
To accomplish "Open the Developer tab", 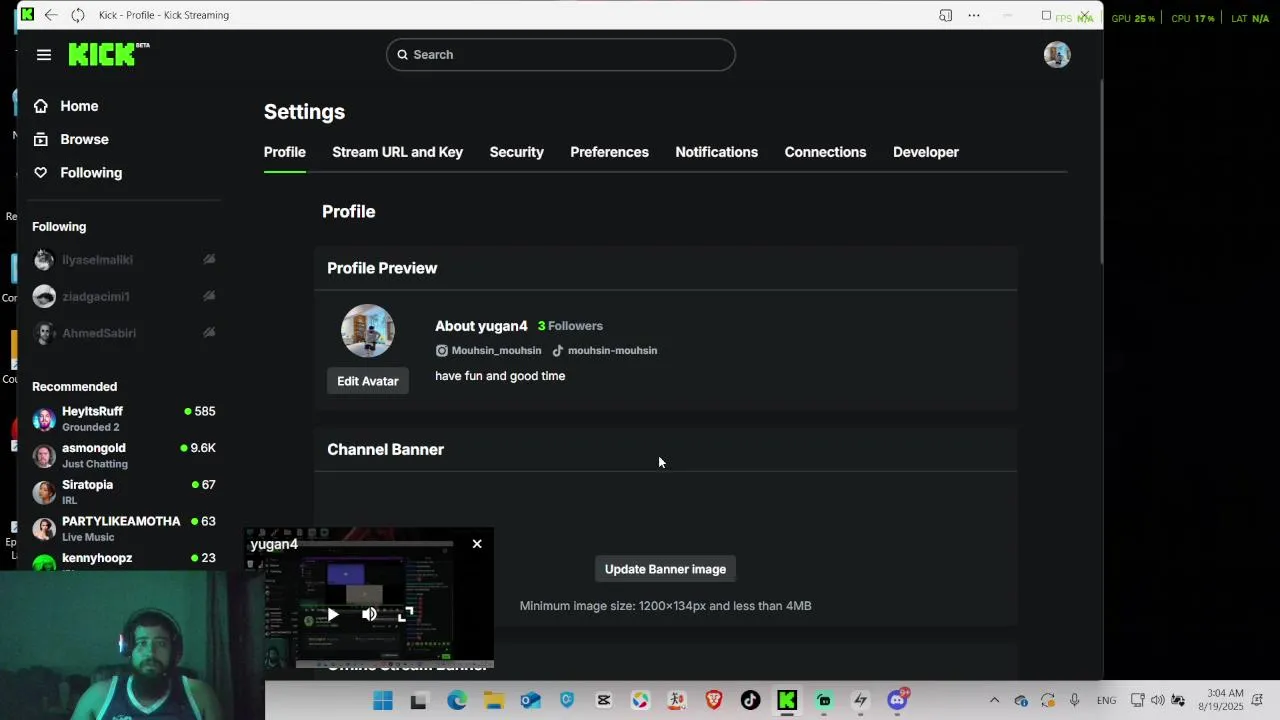I will coord(926,152).
